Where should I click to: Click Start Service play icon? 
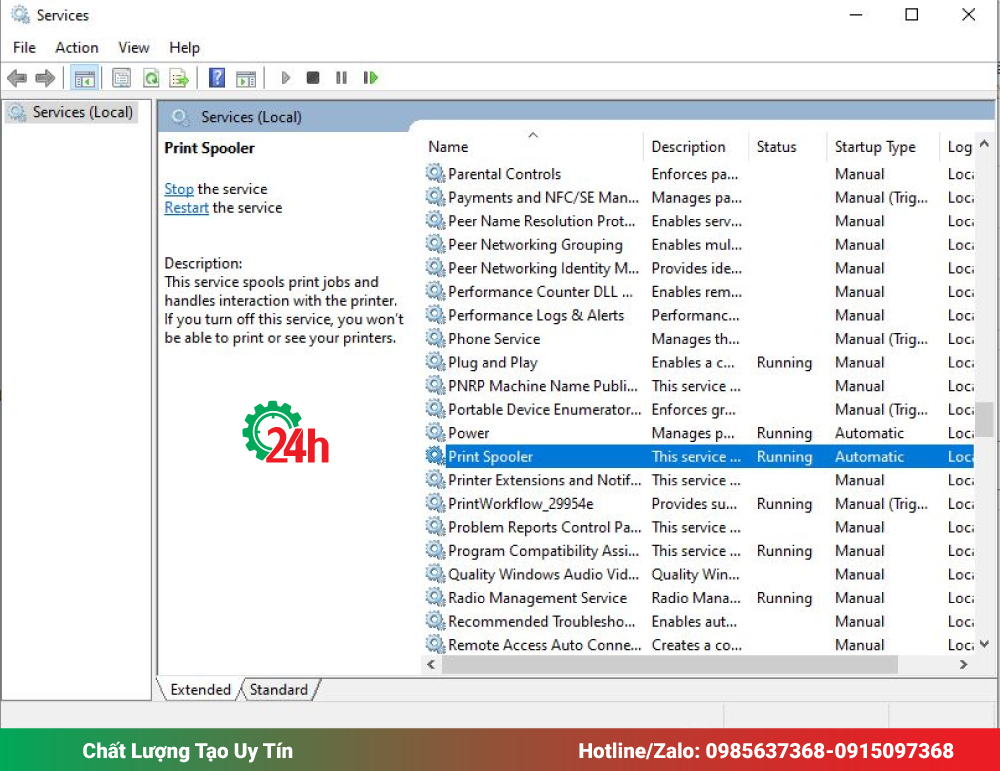[286, 78]
